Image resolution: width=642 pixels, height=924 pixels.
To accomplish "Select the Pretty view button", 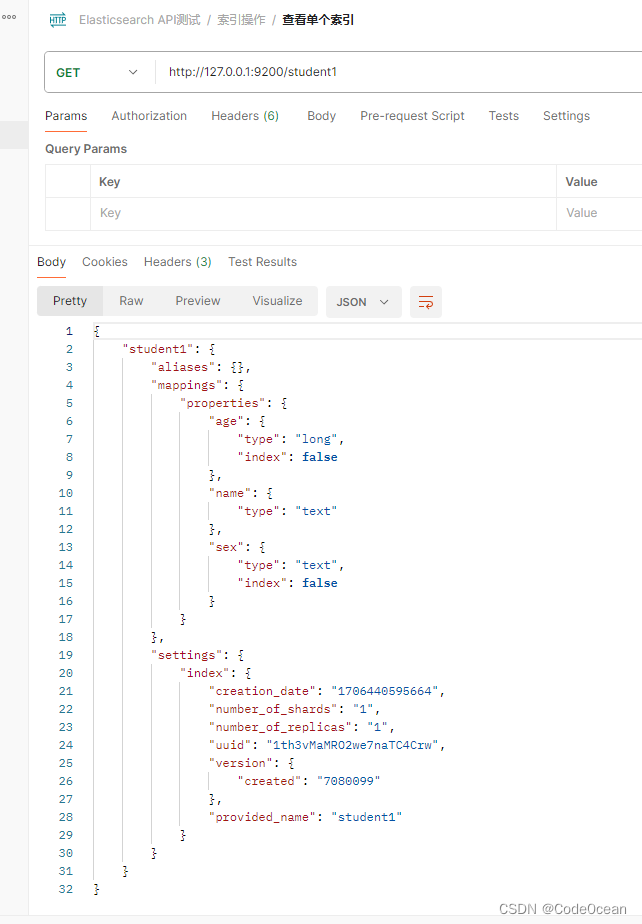I will point(70,301).
